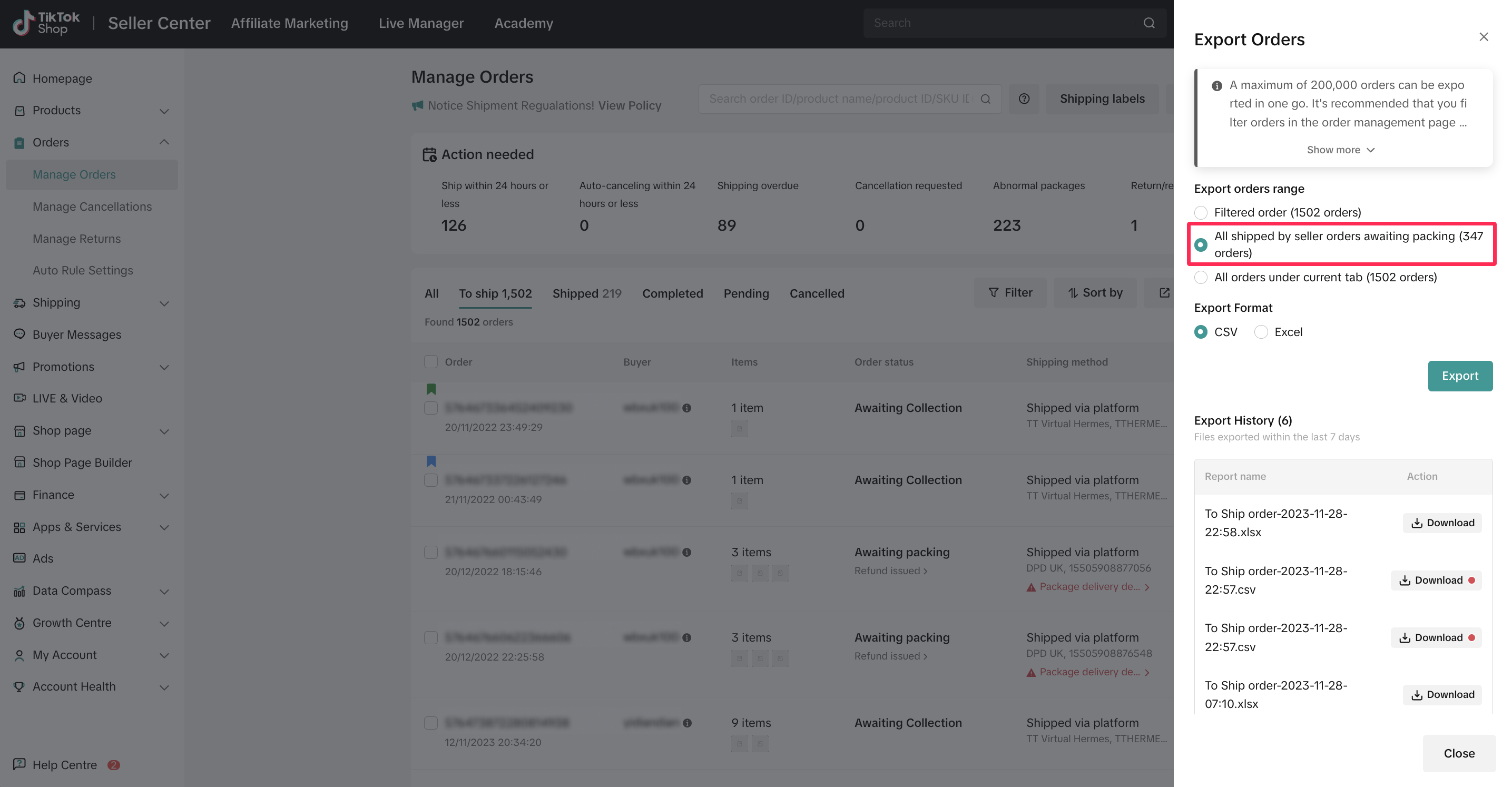
Task: Click the search magnifier icon in top bar
Action: pyautogui.click(x=1148, y=23)
